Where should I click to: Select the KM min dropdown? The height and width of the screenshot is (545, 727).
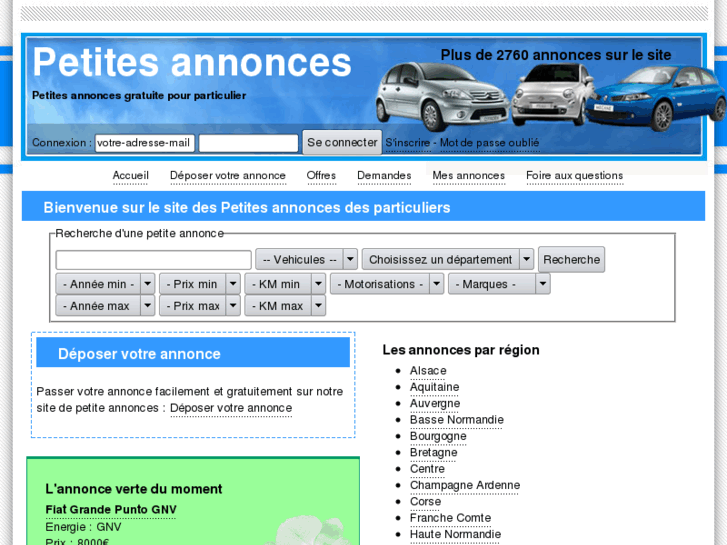pyautogui.click(x=285, y=284)
